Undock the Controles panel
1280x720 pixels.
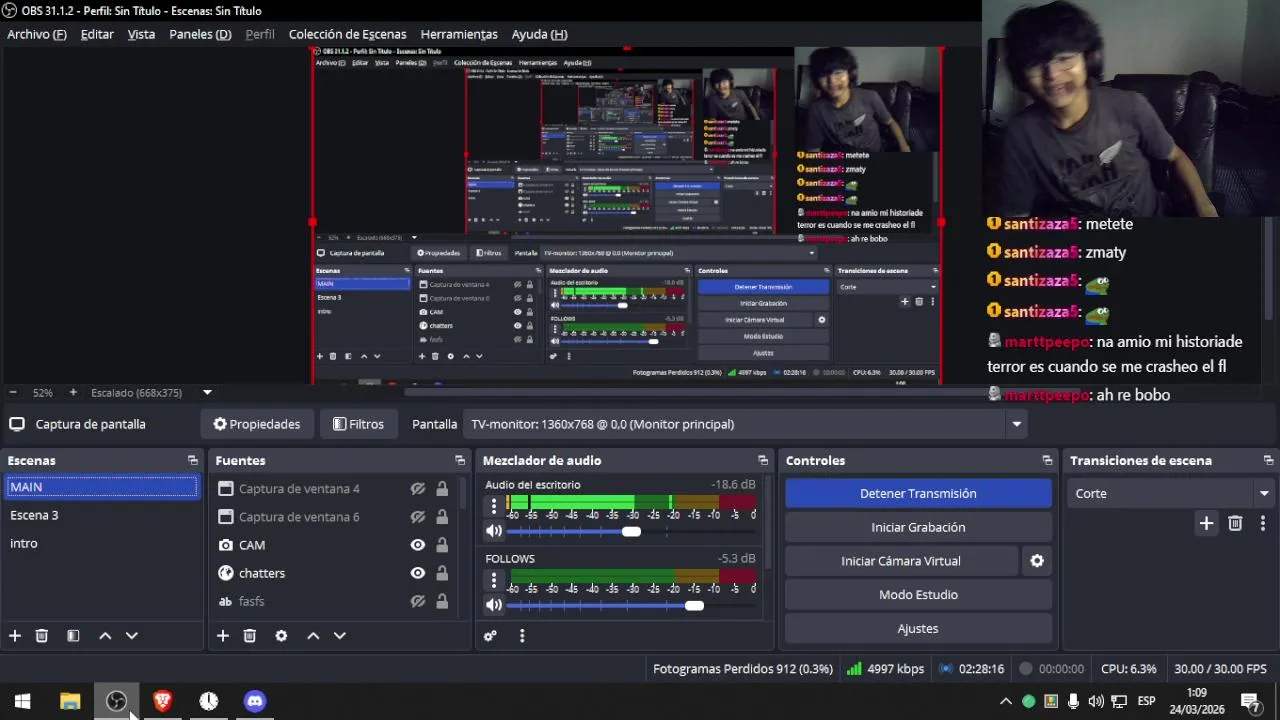click(x=1047, y=461)
